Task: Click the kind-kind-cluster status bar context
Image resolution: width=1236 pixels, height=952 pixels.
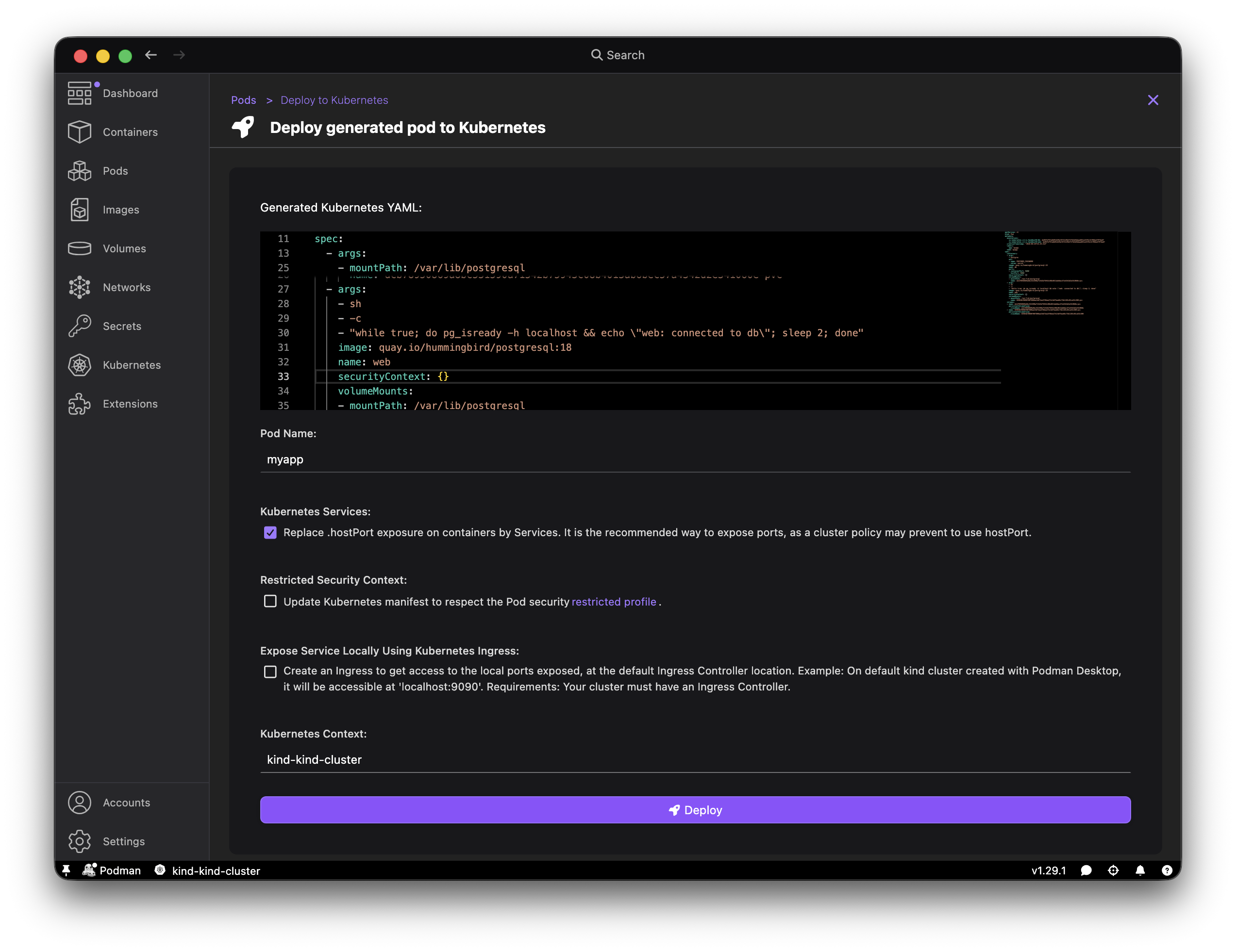Action: coord(207,870)
